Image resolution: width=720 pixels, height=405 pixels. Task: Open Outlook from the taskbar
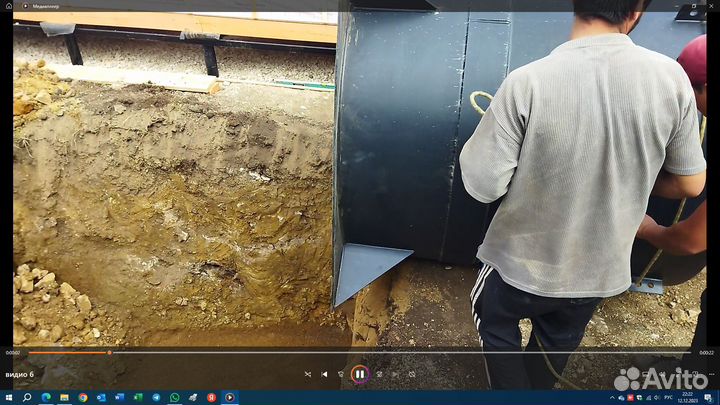[x=100, y=397]
